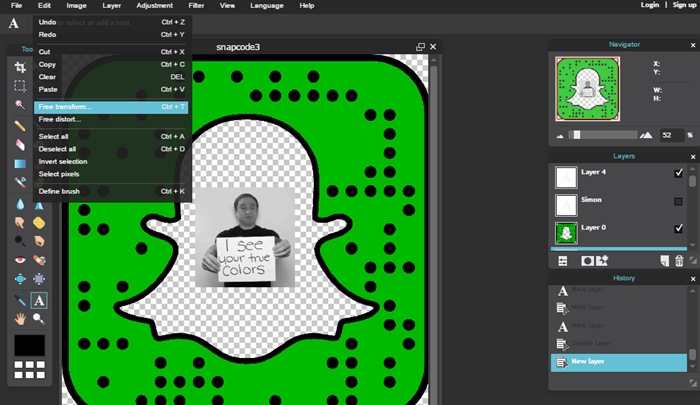Open the Filter menu
700x405 pixels.
196,5
